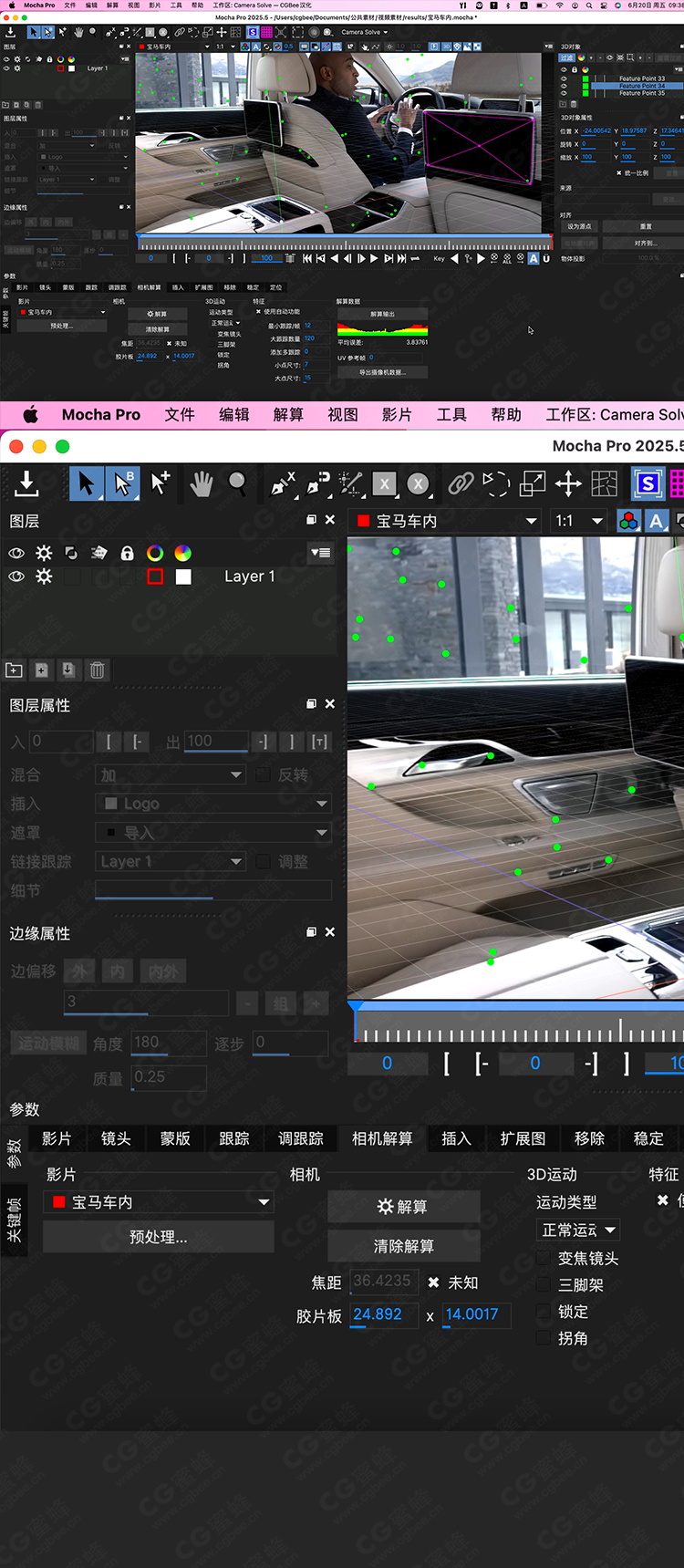Toggle the 未知 focal length checkbox, enlarged view

[434, 1282]
